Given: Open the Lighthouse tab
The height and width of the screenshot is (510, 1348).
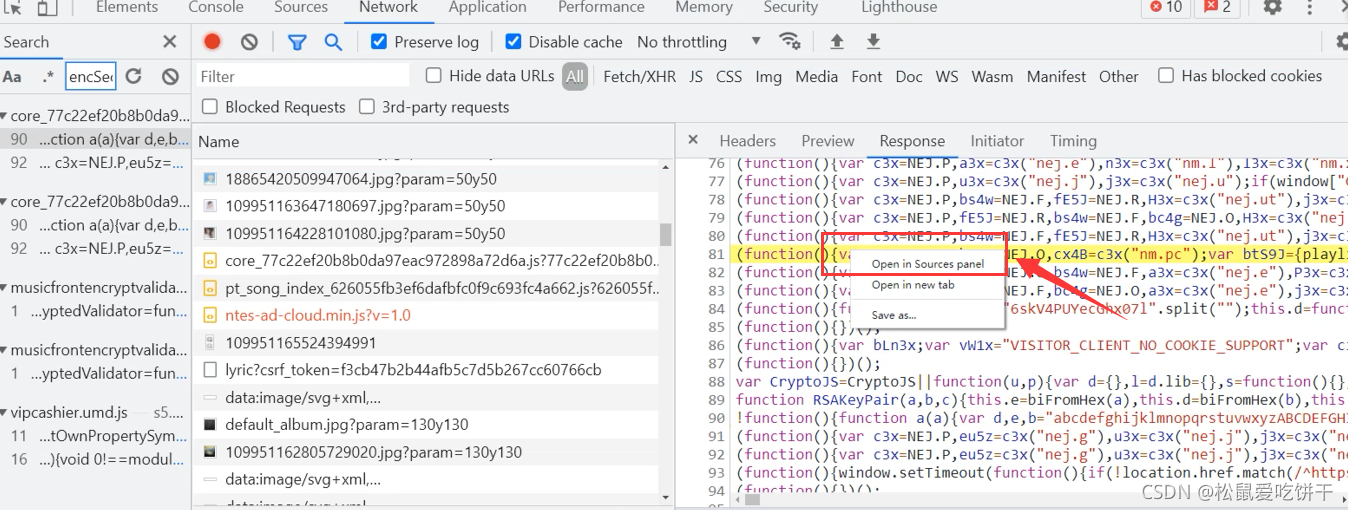Looking at the screenshot, I should click(899, 7).
